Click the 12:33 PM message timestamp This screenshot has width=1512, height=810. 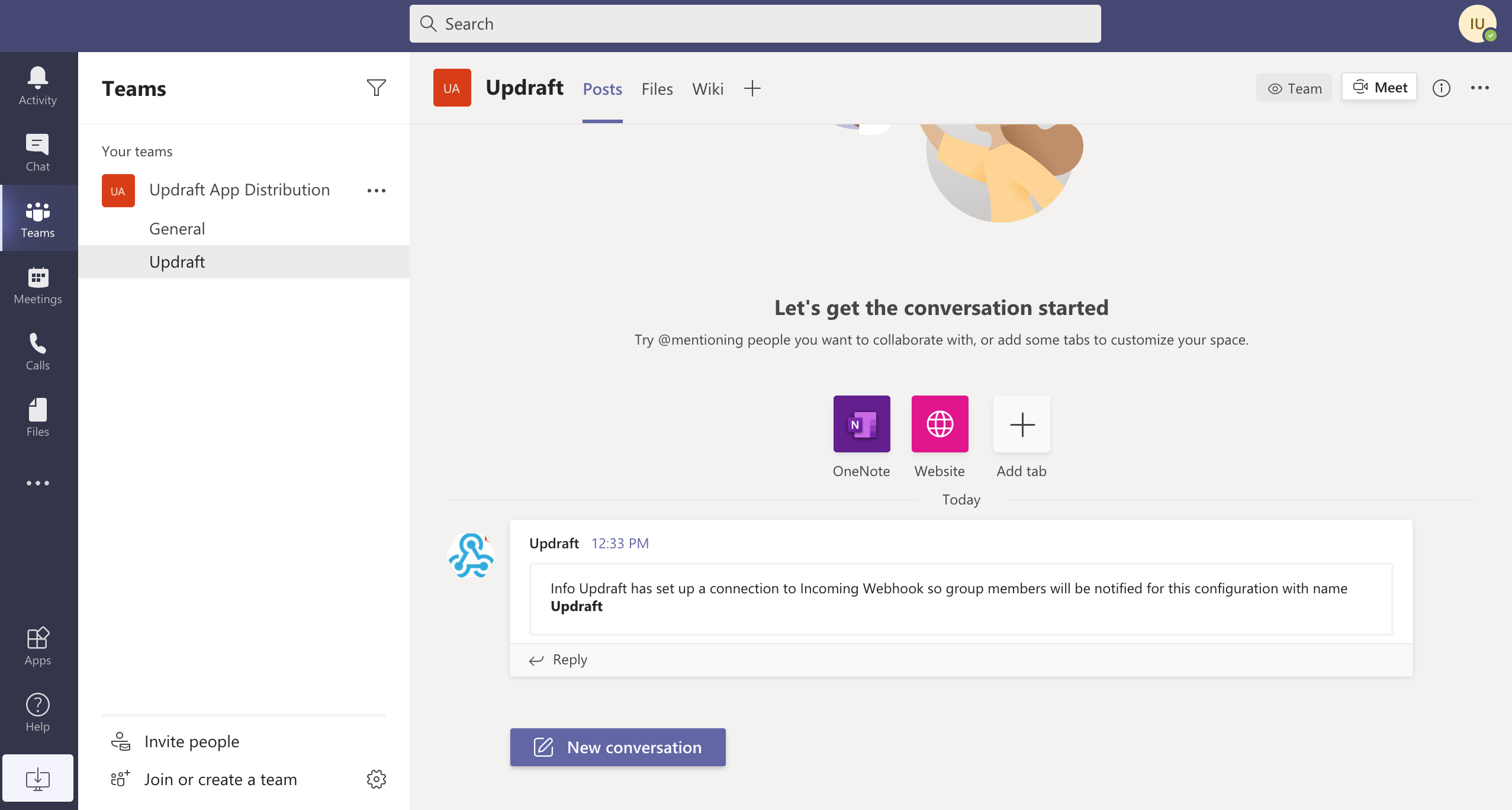(620, 543)
